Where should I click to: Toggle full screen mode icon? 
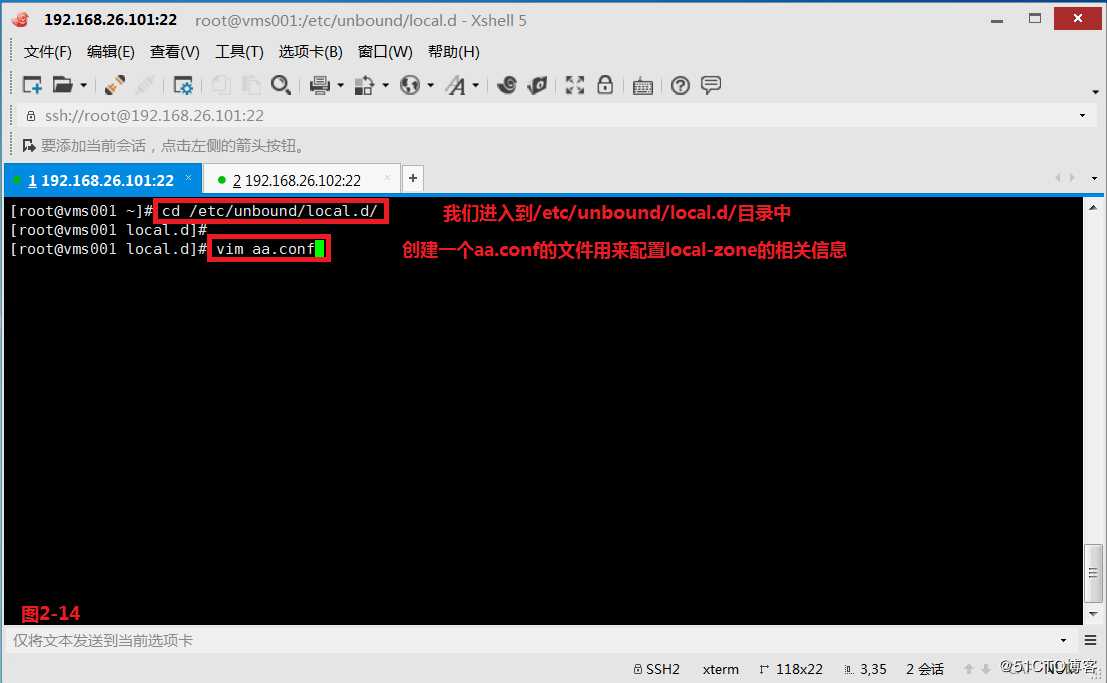(575, 85)
